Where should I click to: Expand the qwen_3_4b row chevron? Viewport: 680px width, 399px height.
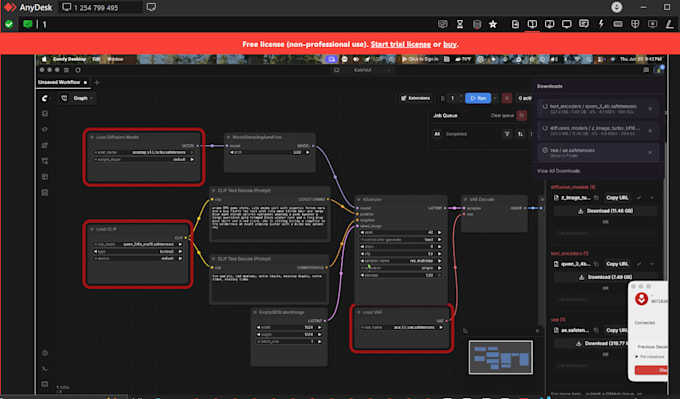652,264
